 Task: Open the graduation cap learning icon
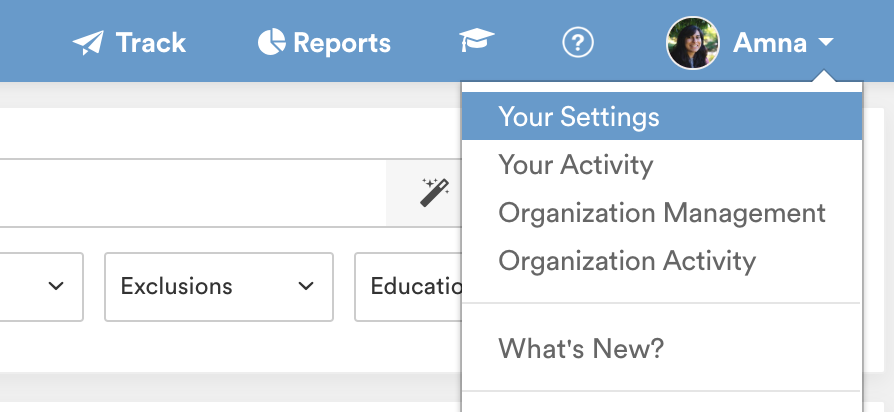(477, 40)
